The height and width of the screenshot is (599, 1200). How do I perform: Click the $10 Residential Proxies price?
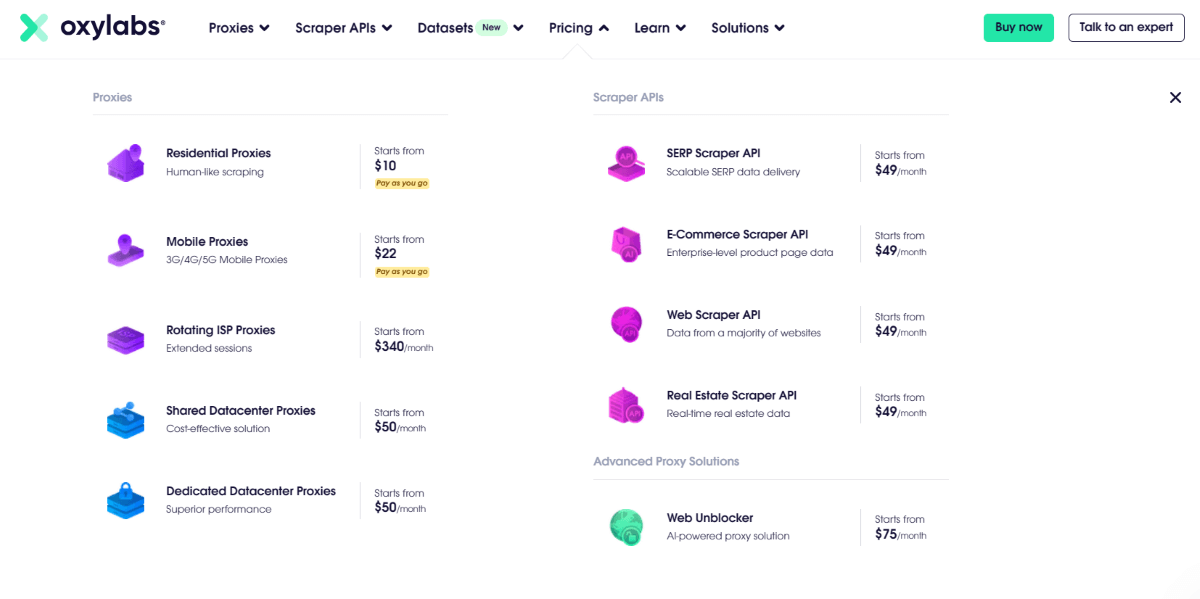[385, 166]
